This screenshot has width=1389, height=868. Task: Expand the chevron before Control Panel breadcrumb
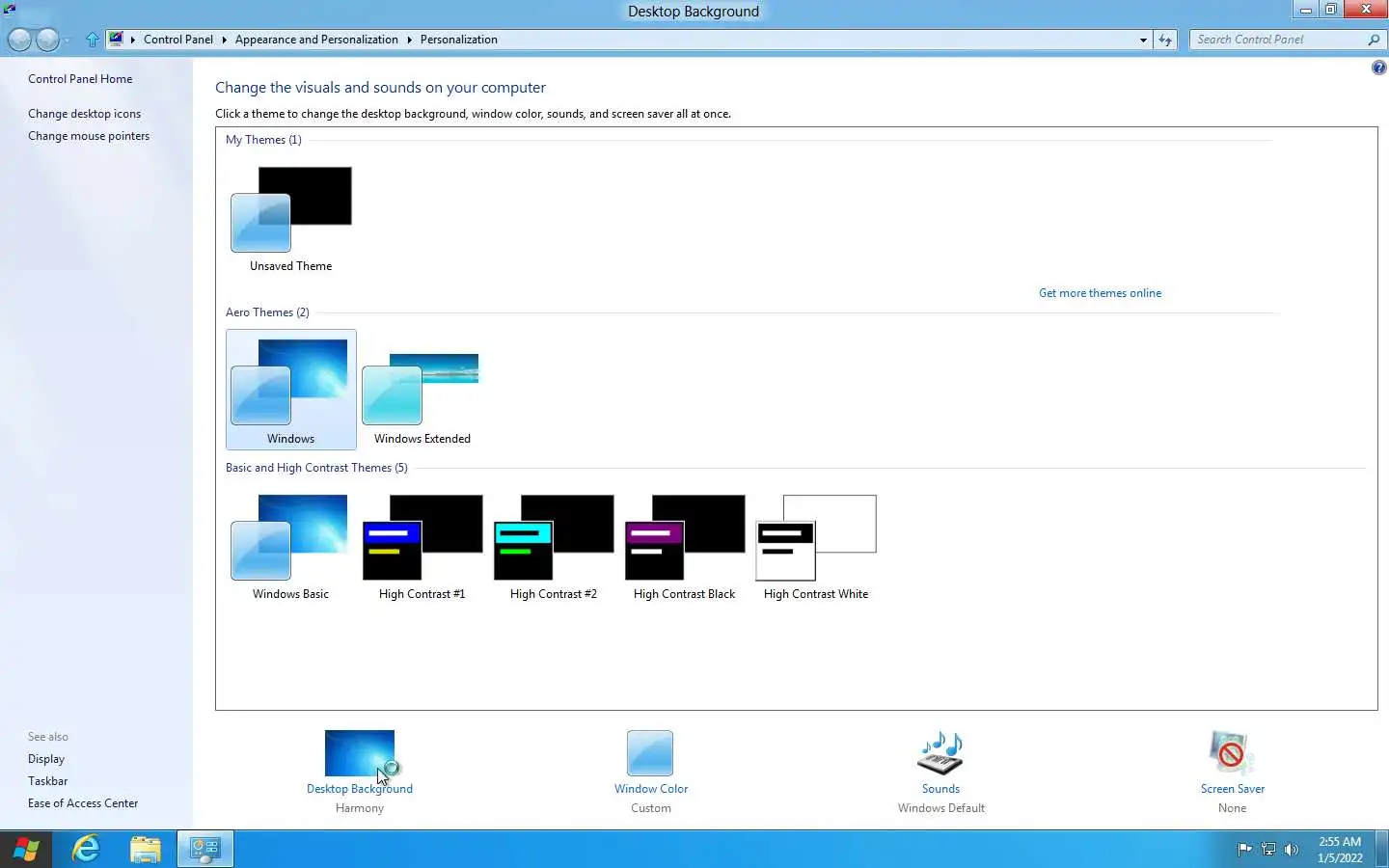(133, 40)
